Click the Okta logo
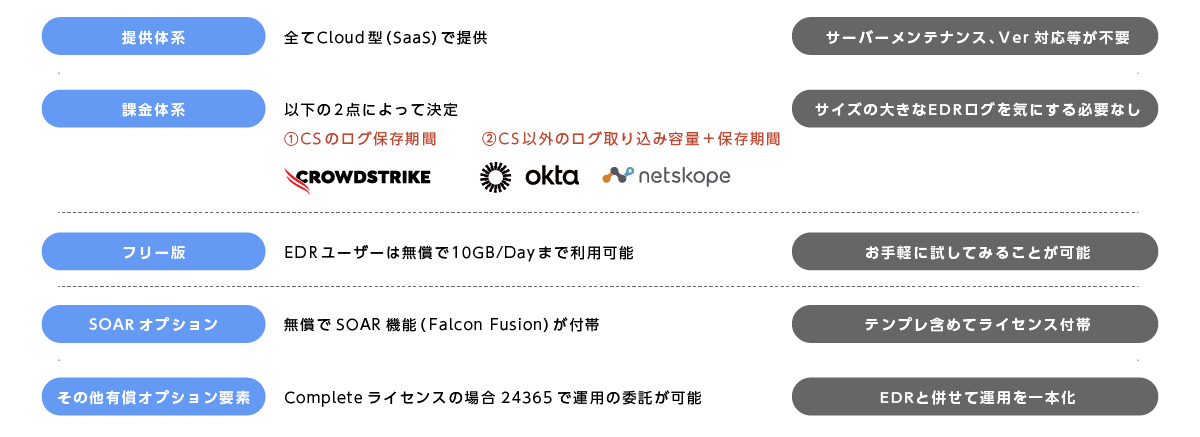The width and height of the screenshot is (1200, 437). (530, 177)
